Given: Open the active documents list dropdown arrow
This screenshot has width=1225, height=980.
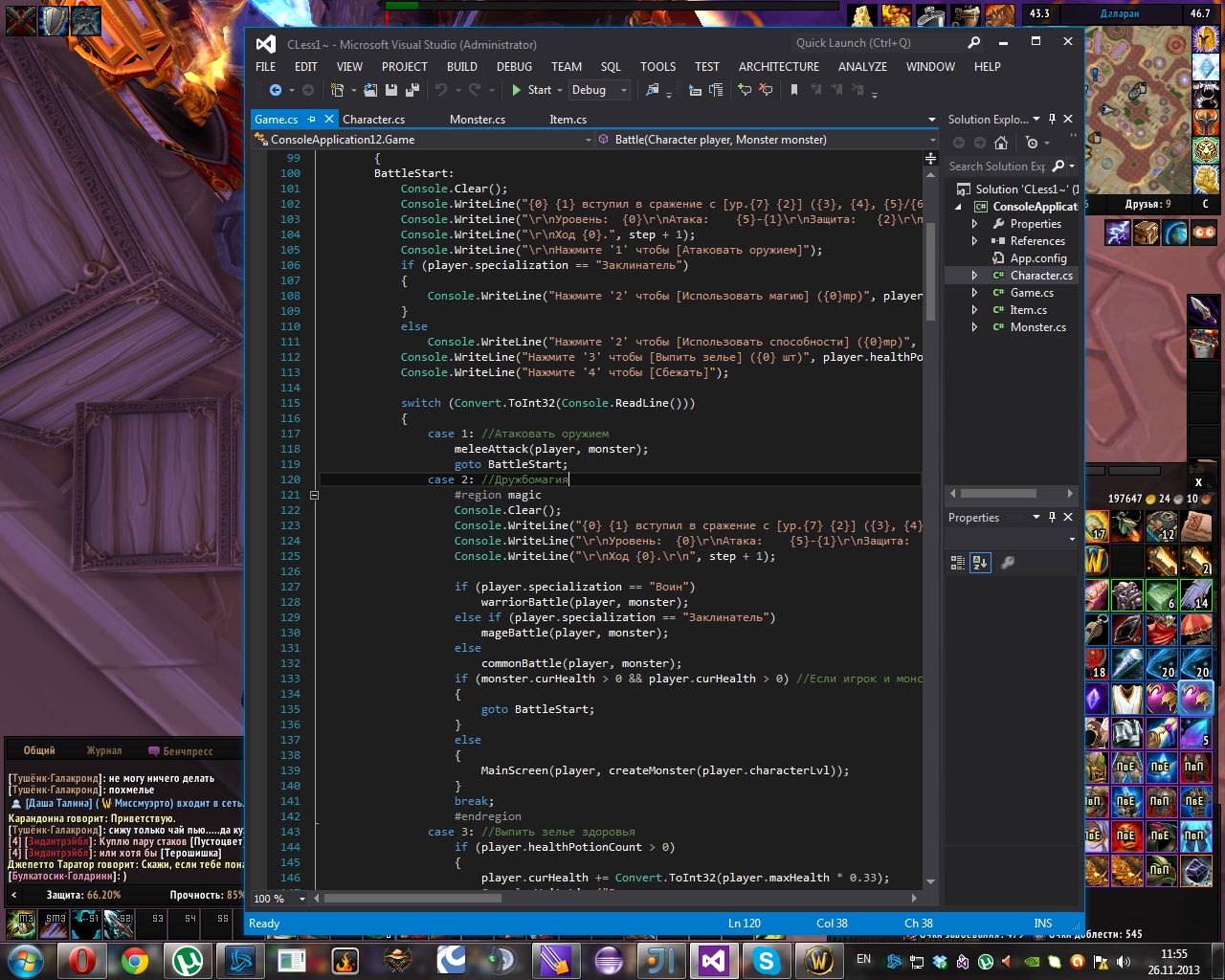Looking at the screenshot, I should (931, 120).
